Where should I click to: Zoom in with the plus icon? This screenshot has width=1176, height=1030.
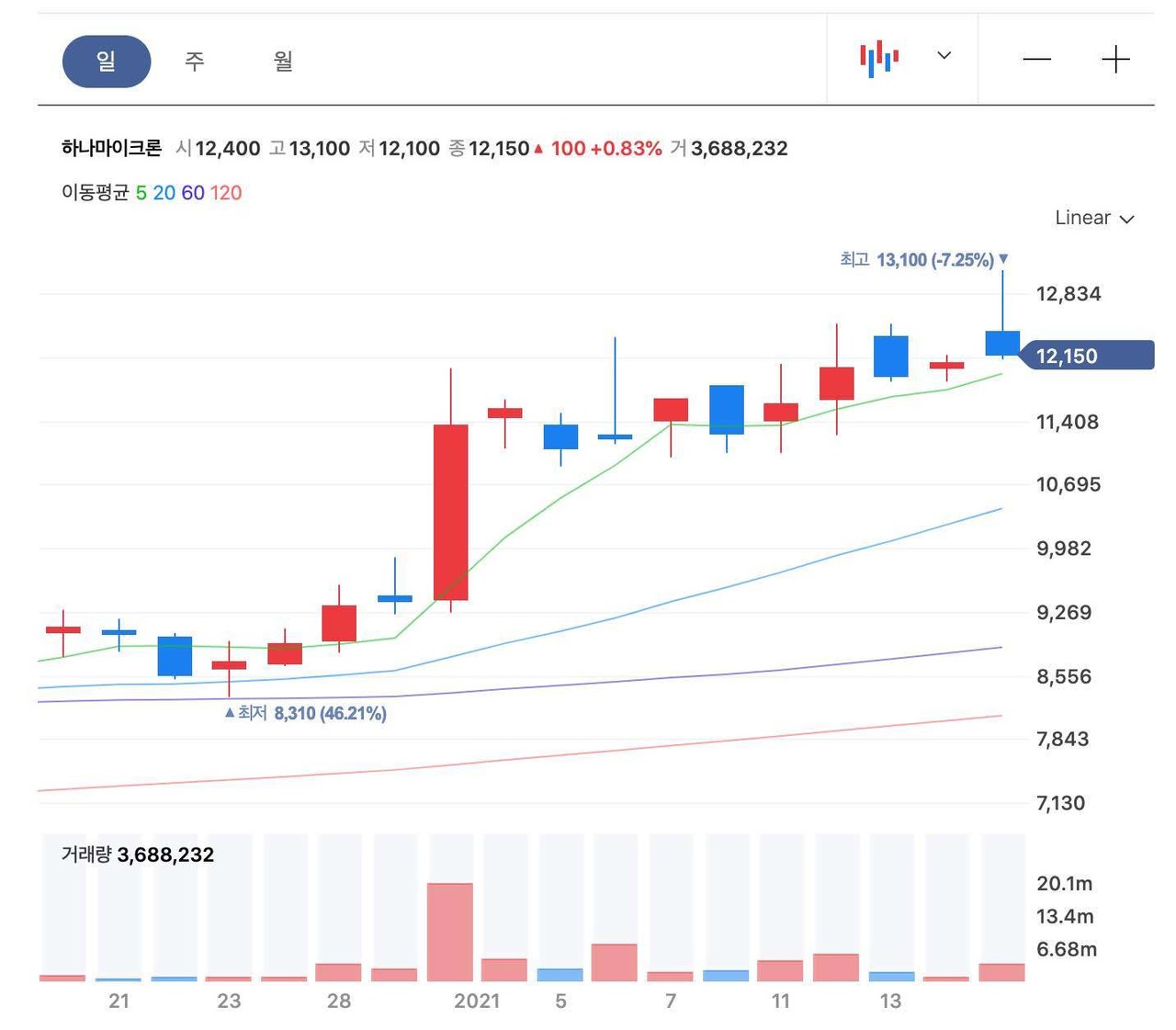click(1115, 60)
